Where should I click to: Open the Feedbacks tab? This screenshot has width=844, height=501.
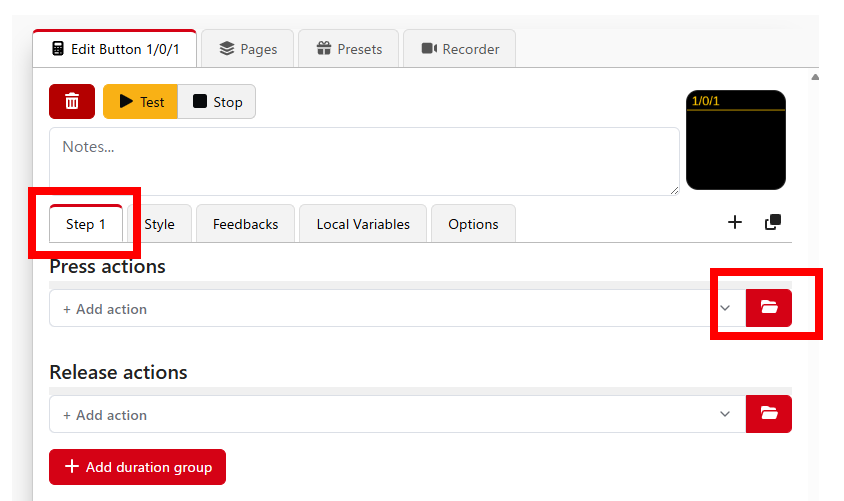click(x=245, y=224)
